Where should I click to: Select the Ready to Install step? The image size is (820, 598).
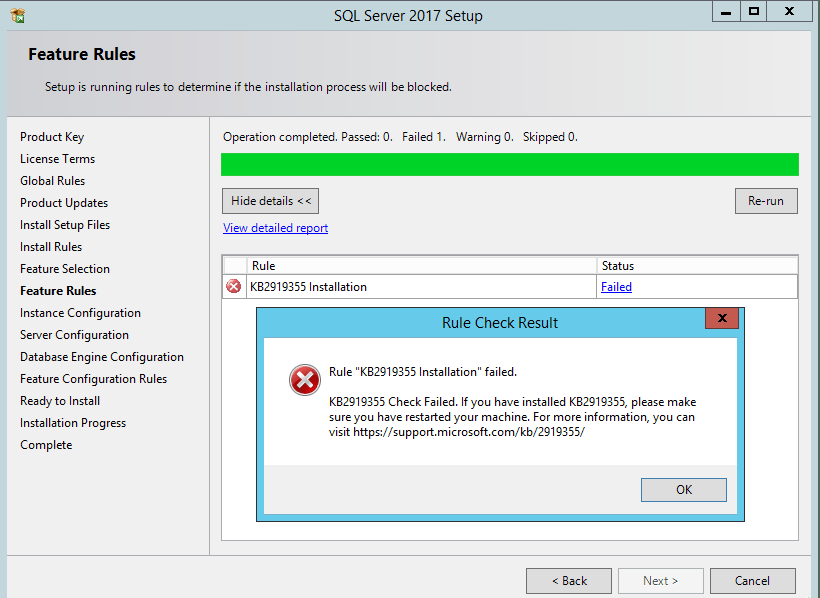click(60, 401)
